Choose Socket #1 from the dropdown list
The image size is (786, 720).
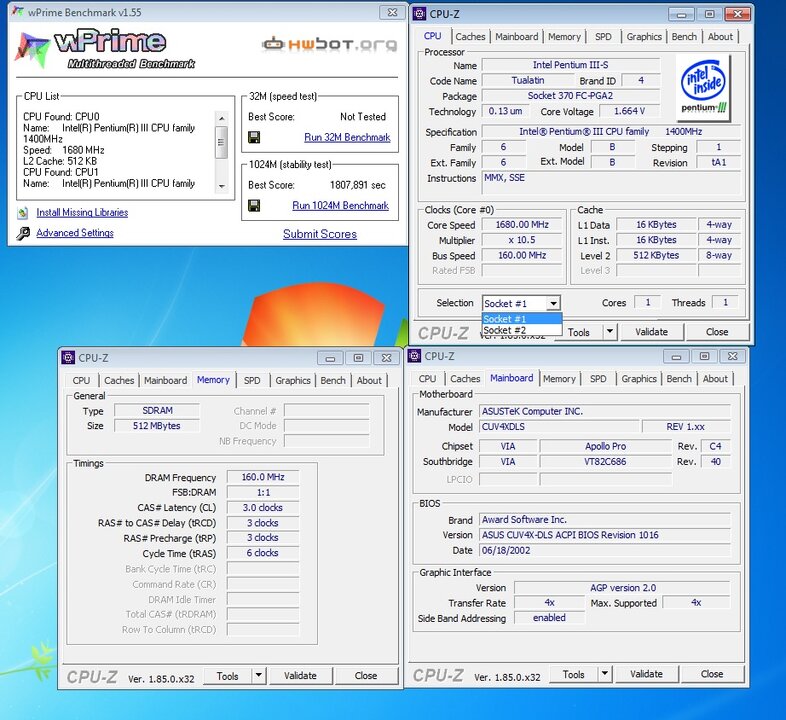pyautogui.click(x=521, y=319)
